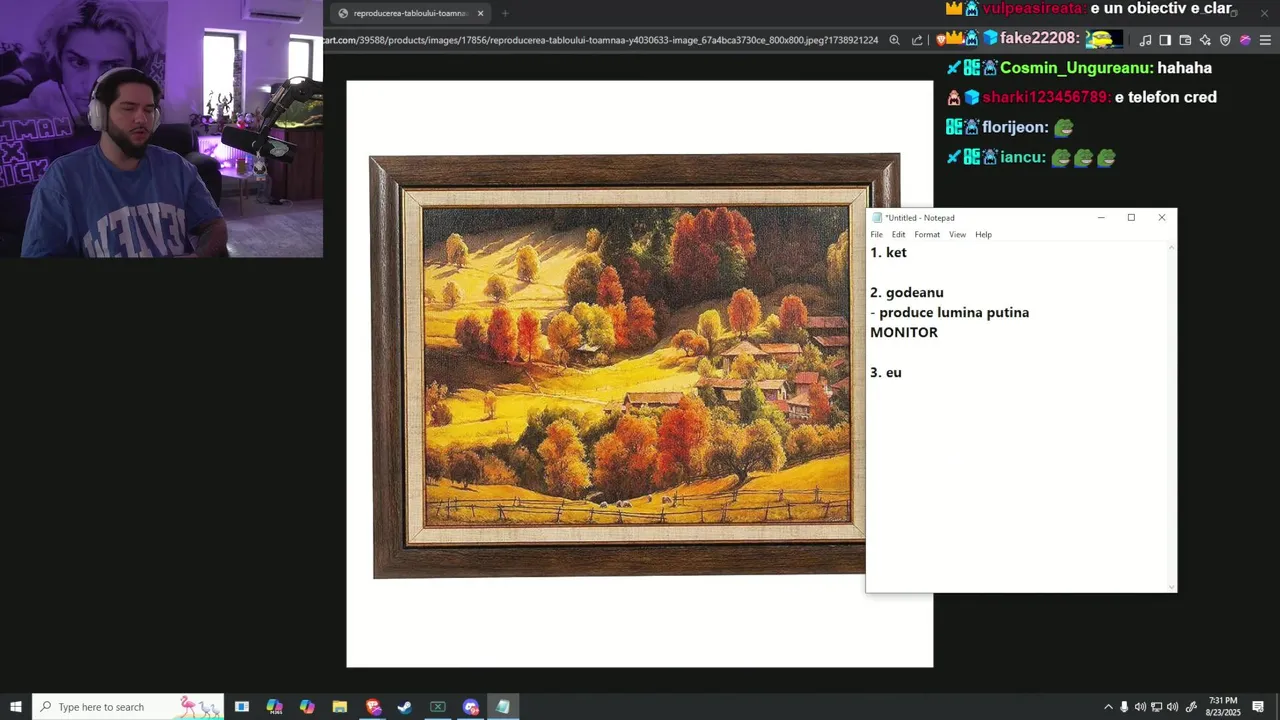Show hidden system tray icons
The width and height of the screenshot is (1280, 720).
pyautogui.click(x=1108, y=707)
